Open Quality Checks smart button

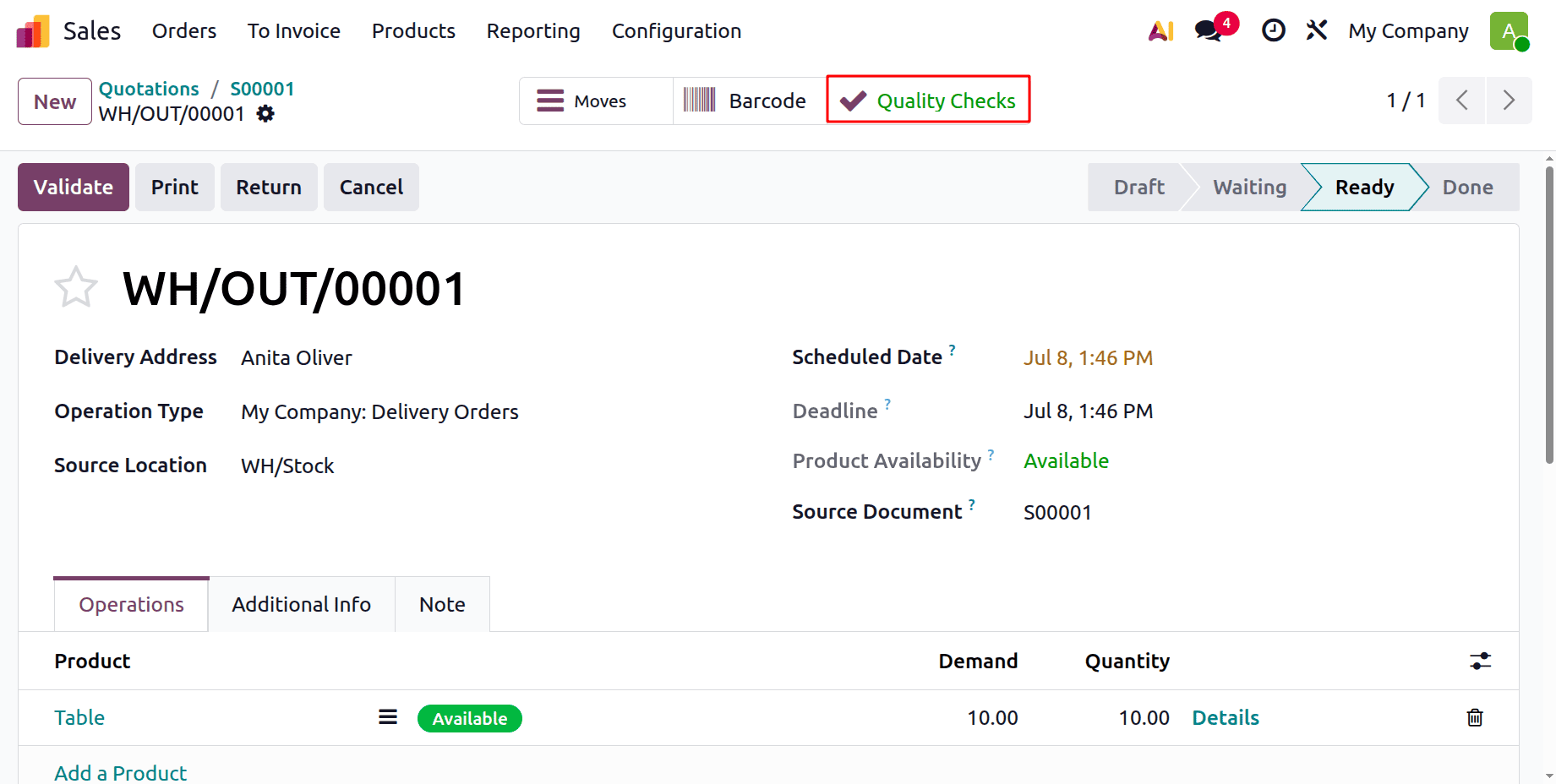pos(928,100)
